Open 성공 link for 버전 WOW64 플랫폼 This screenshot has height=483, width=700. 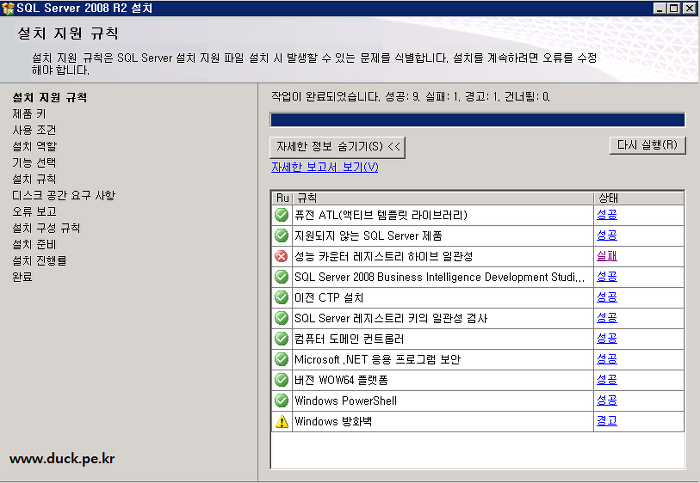[x=607, y=379]
